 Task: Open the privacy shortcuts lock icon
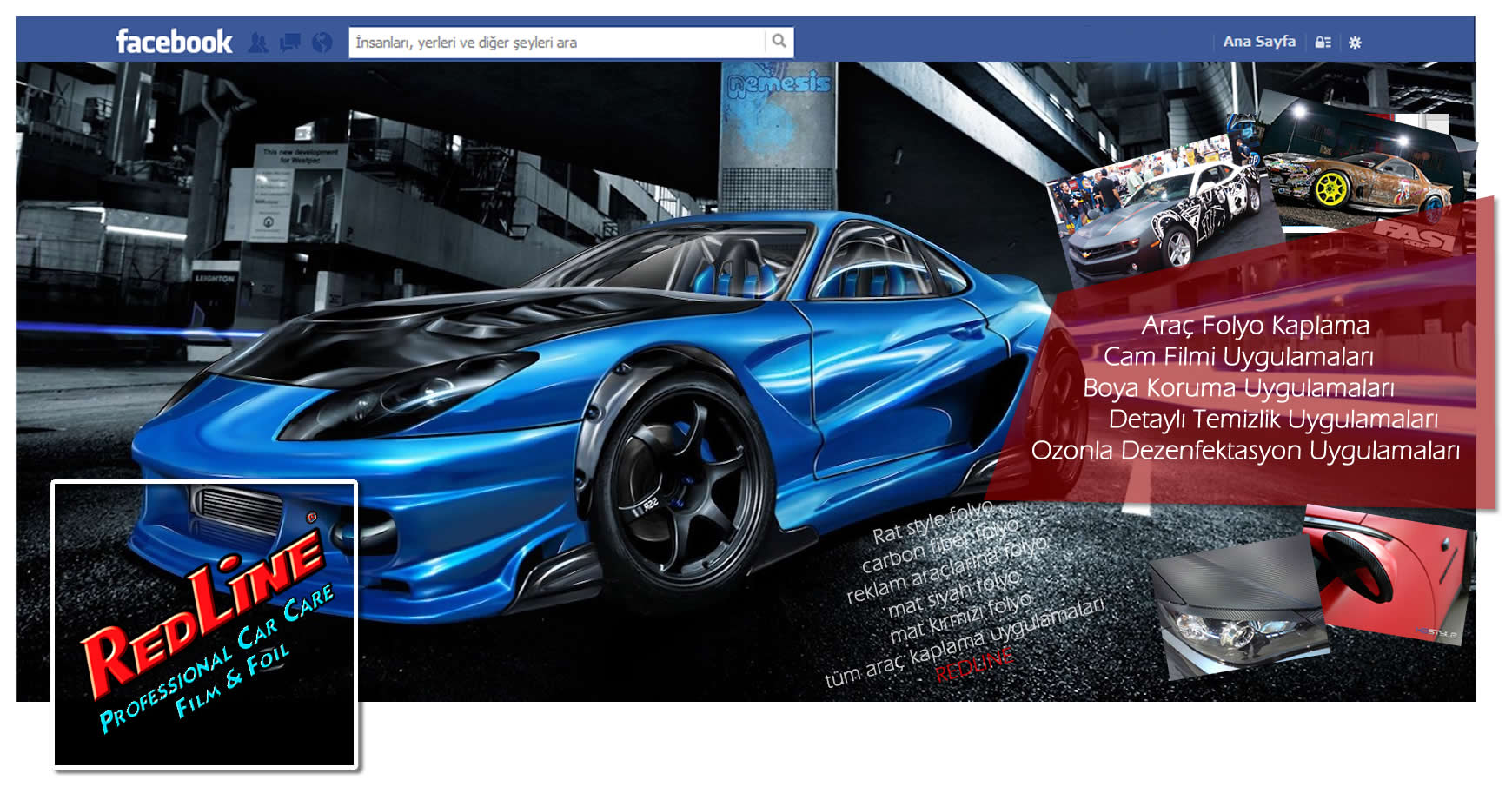pyautogui.click(x=1323, y=42)
